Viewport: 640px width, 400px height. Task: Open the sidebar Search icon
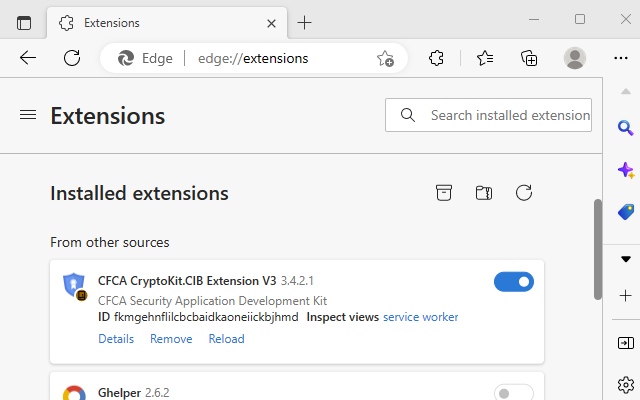click(x=625, y=128)
